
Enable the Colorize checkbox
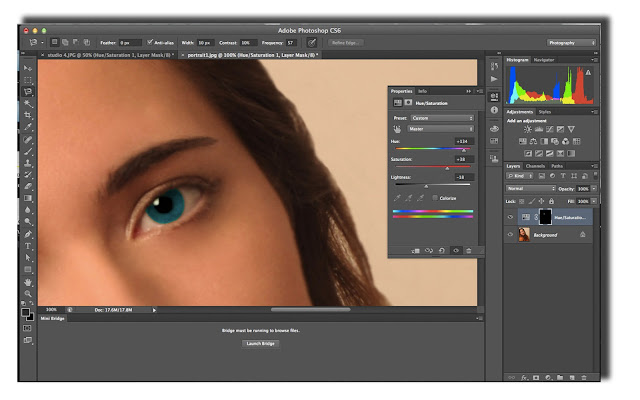(435, 198)
